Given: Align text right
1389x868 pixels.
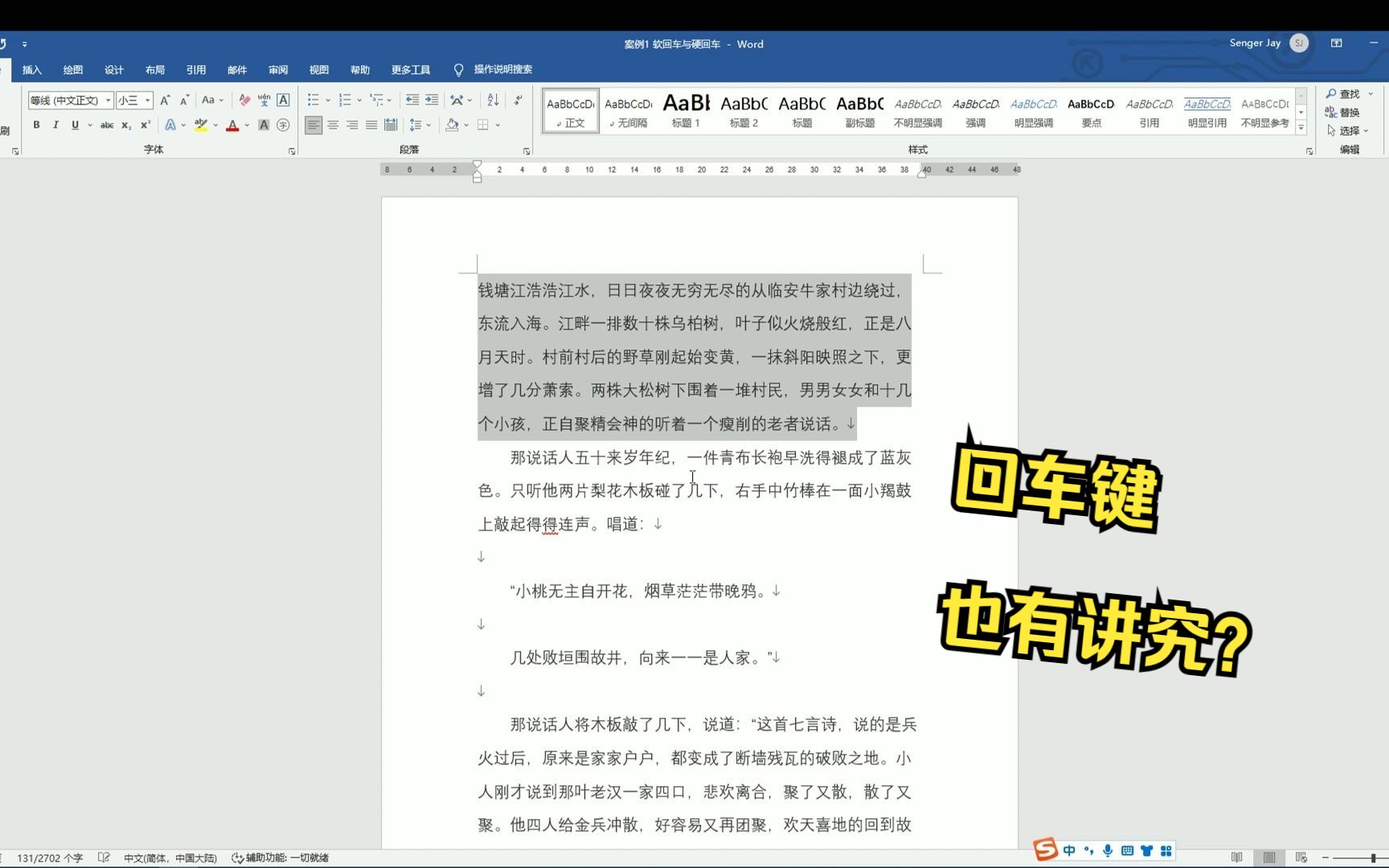Looking at the screenshot, I should pyautogui.click(x=352, y=125).
